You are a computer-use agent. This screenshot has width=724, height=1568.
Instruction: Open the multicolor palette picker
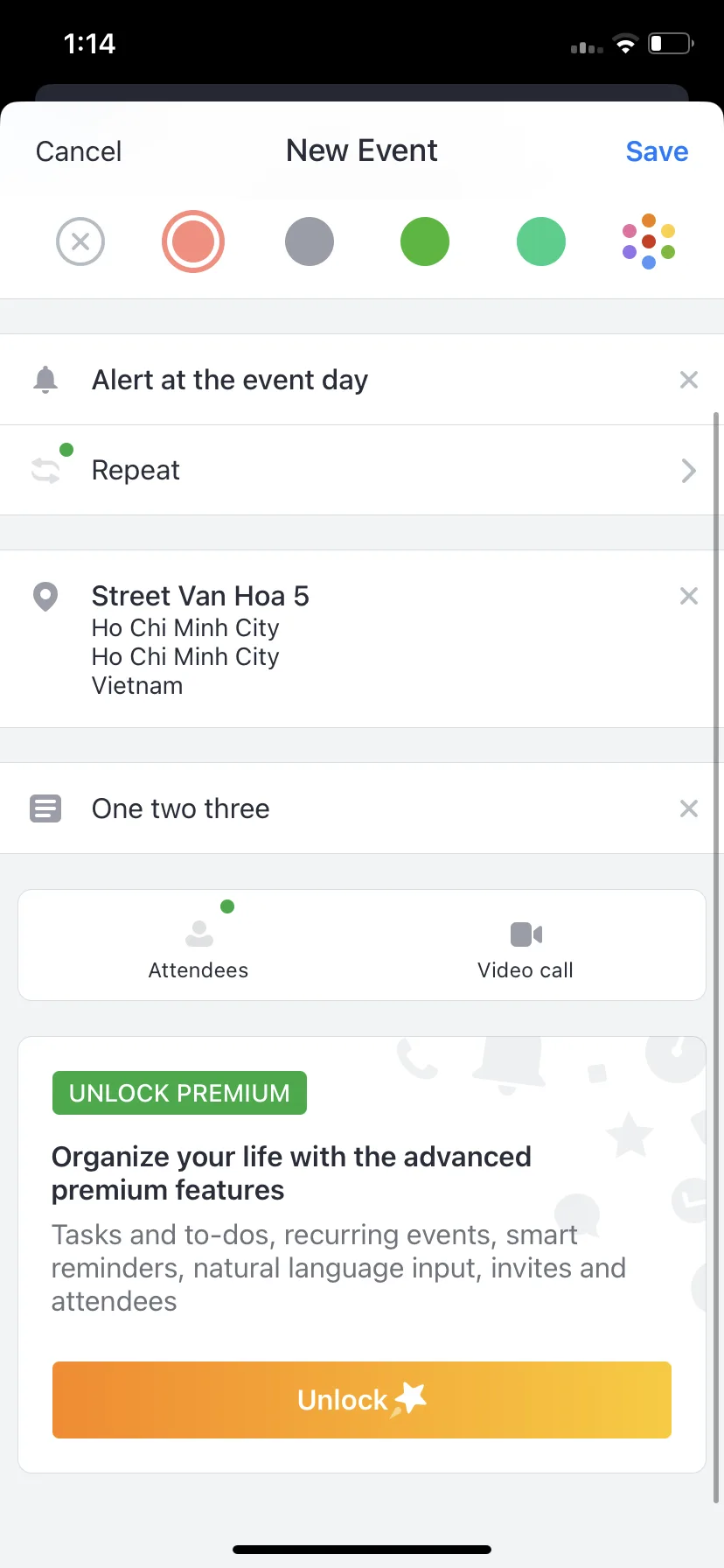[649, 241]
